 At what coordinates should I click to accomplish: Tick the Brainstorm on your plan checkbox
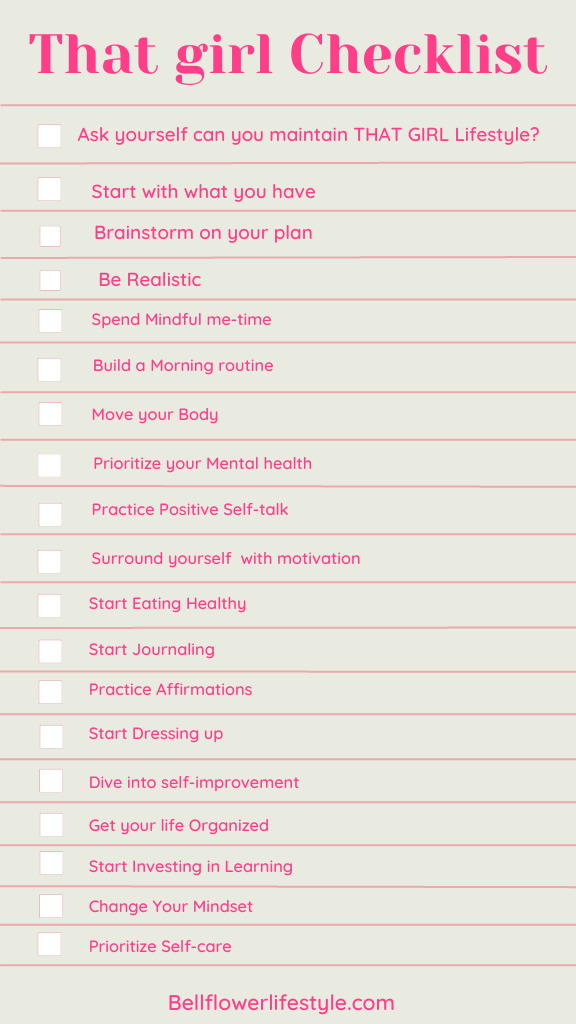click(50, 236)
